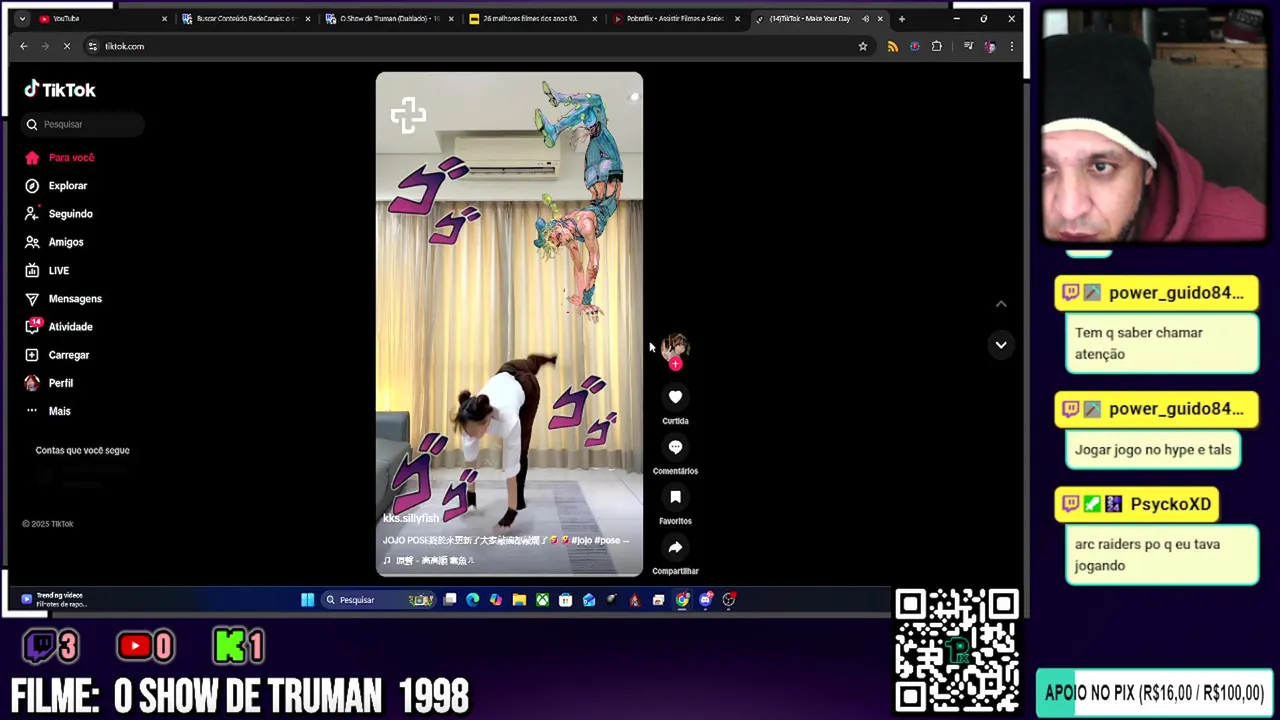Open File Explorer from the taskbar
The height and width of the screenshot is (720, 1280).
[519, 600]
